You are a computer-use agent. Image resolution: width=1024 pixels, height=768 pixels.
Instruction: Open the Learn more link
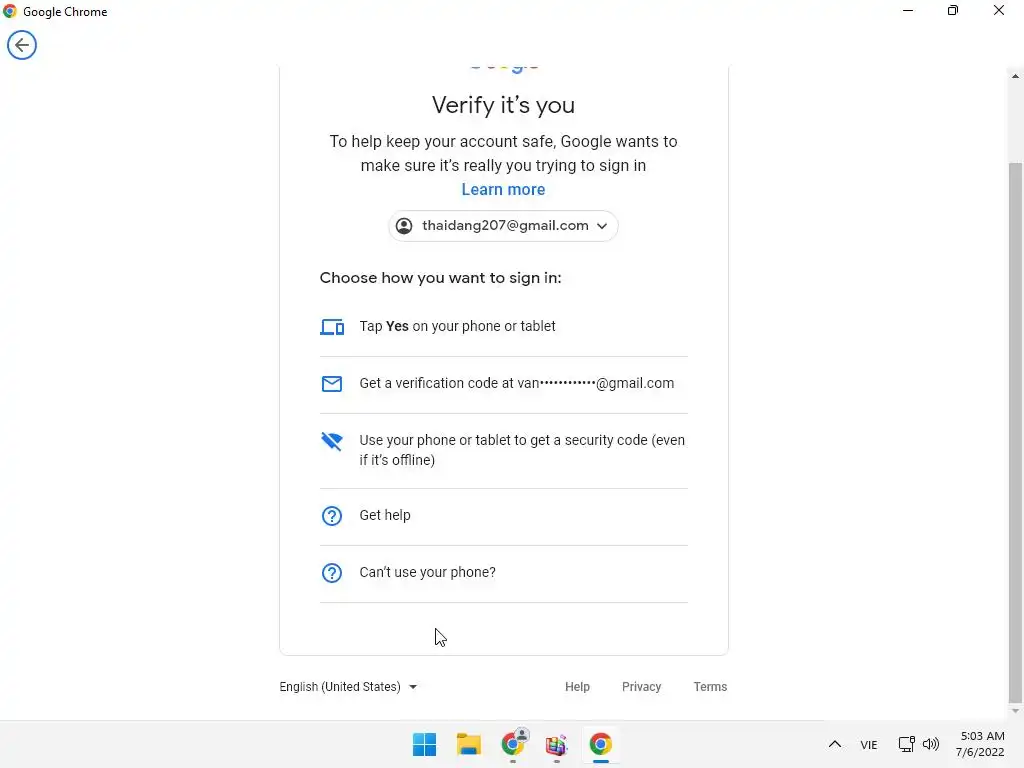(503, 189)
